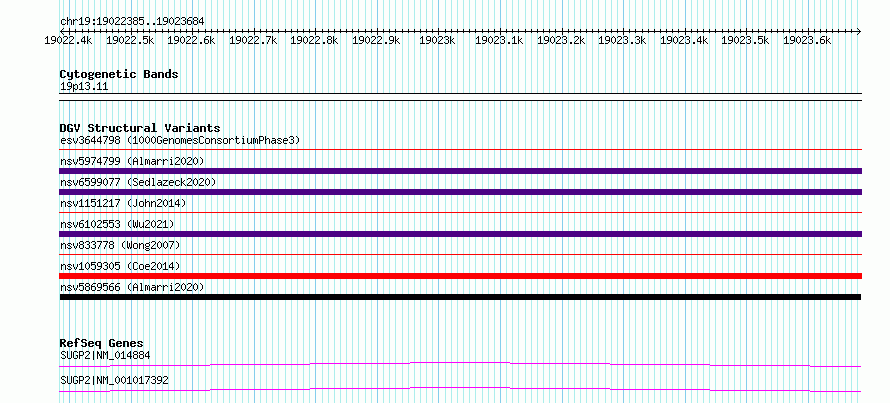Click ruler tick label 19023.5k
890x403 pixels.
745,40
